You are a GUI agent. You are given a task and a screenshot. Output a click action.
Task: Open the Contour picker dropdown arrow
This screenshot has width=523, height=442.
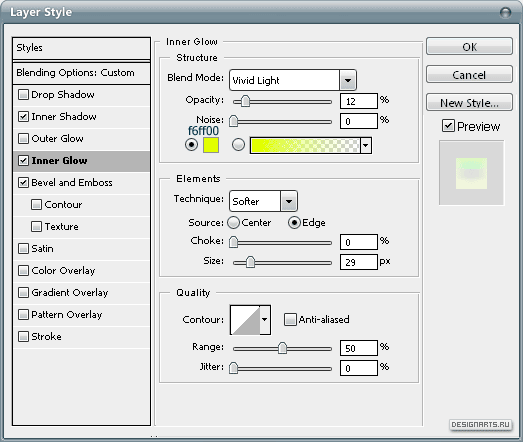[265, 320]
